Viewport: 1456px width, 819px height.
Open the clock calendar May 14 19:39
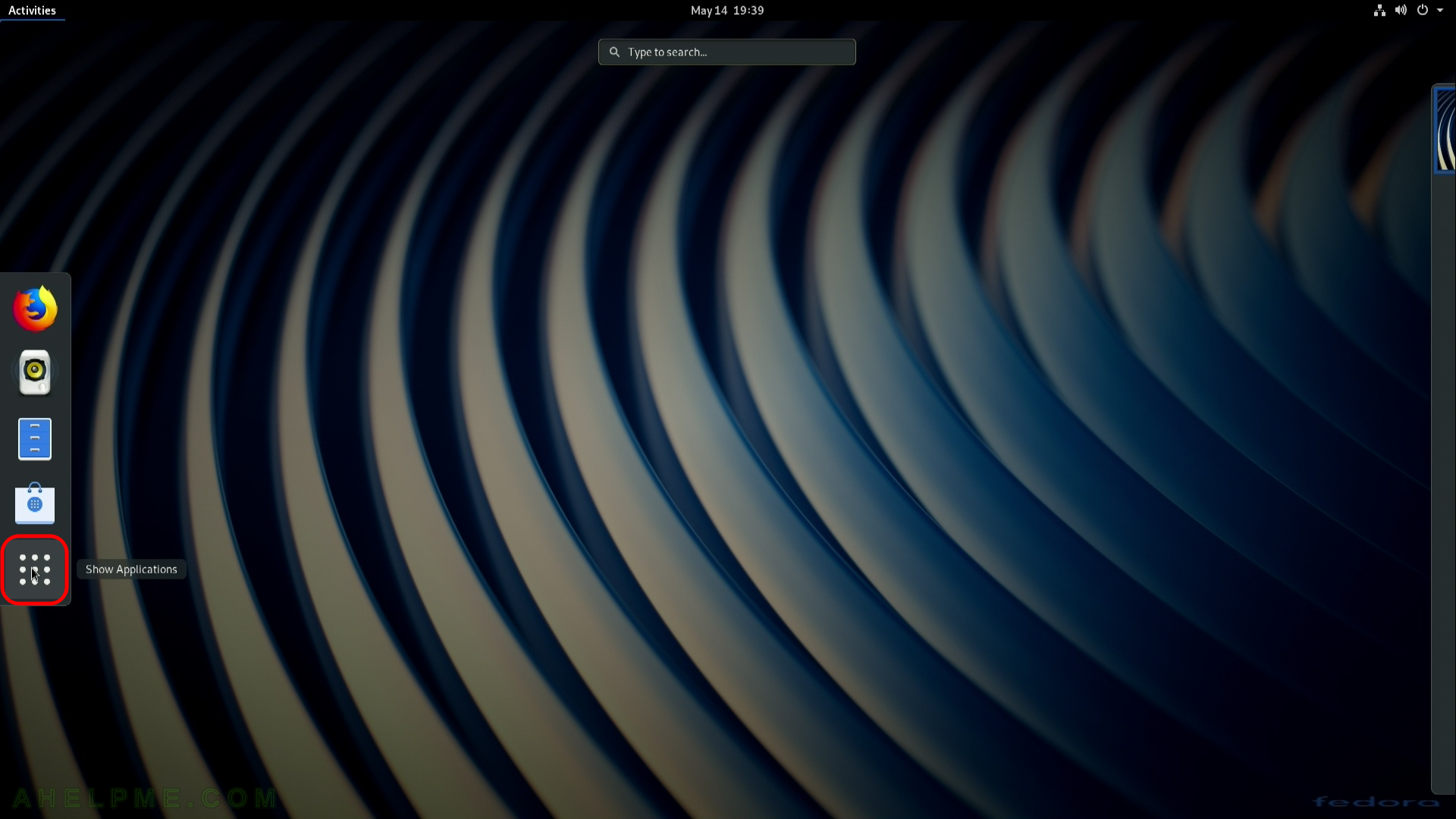726,11
